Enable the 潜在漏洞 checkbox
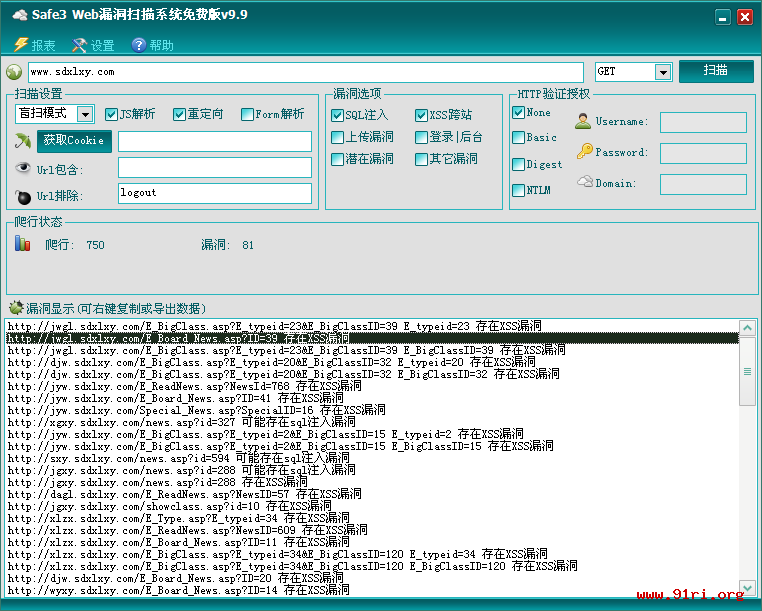The height and width of the screenshot is (611, 762). click(337, 159)
